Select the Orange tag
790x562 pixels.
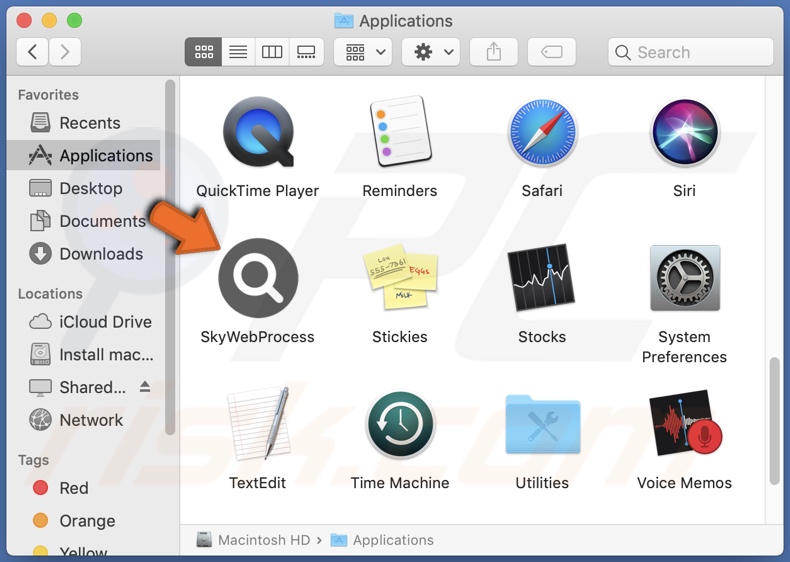85,521
